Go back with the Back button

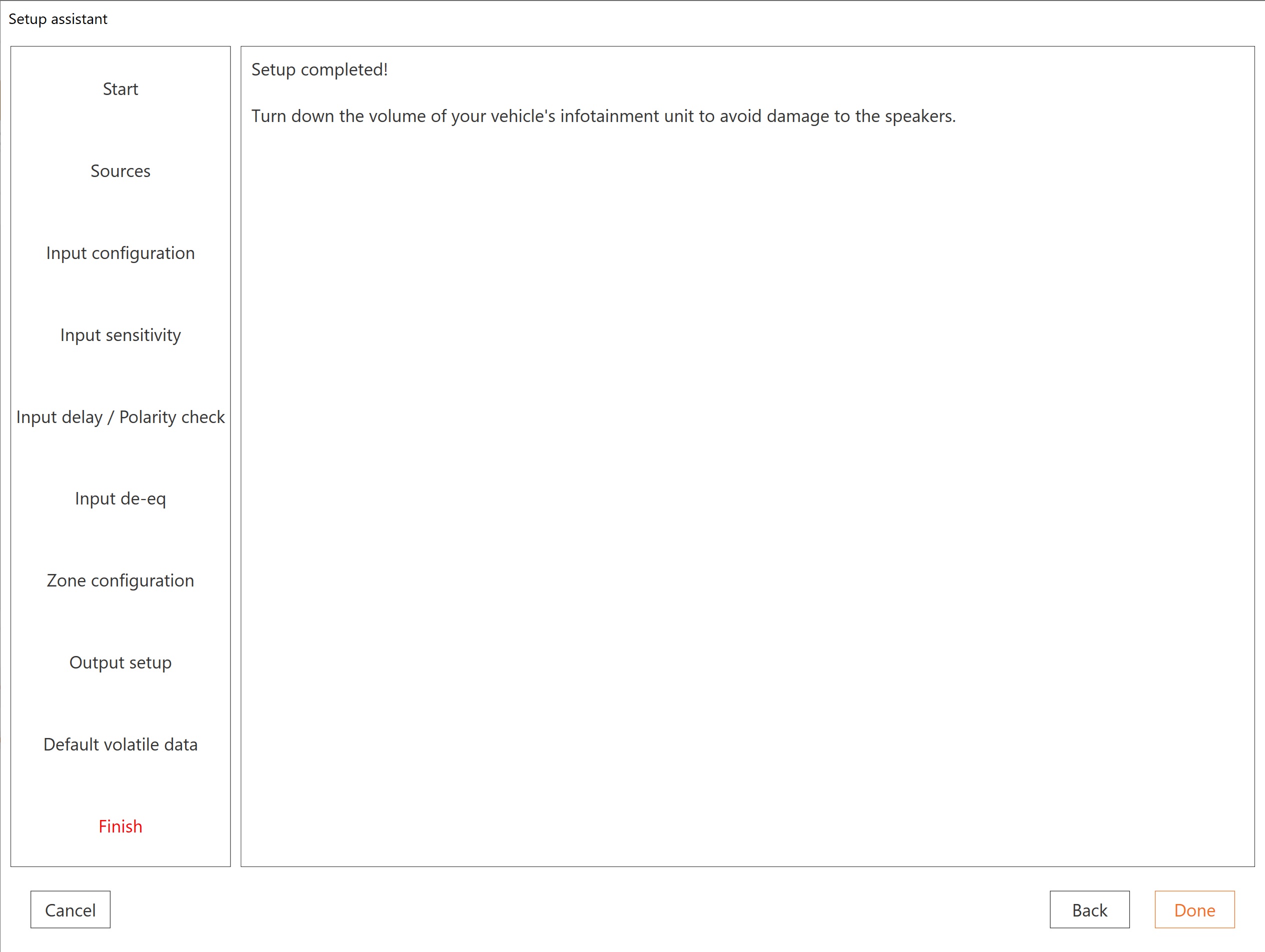click(x=1089, y=909)
